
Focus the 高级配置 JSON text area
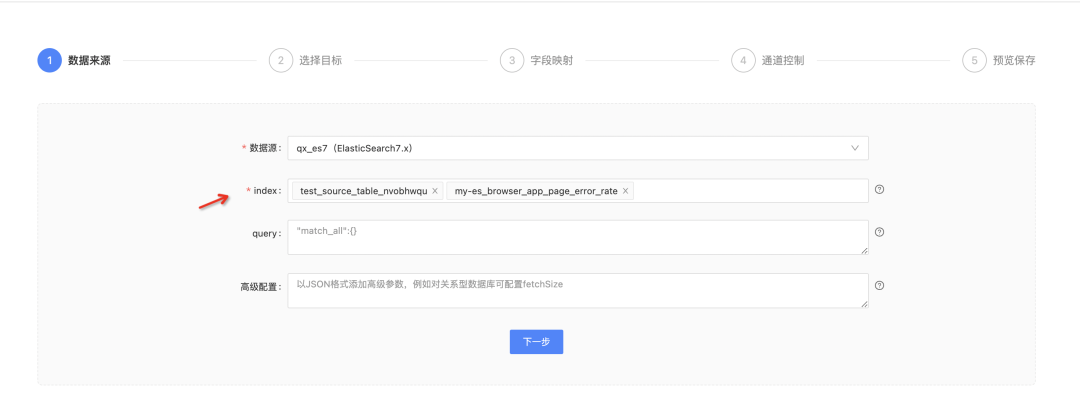578,291
